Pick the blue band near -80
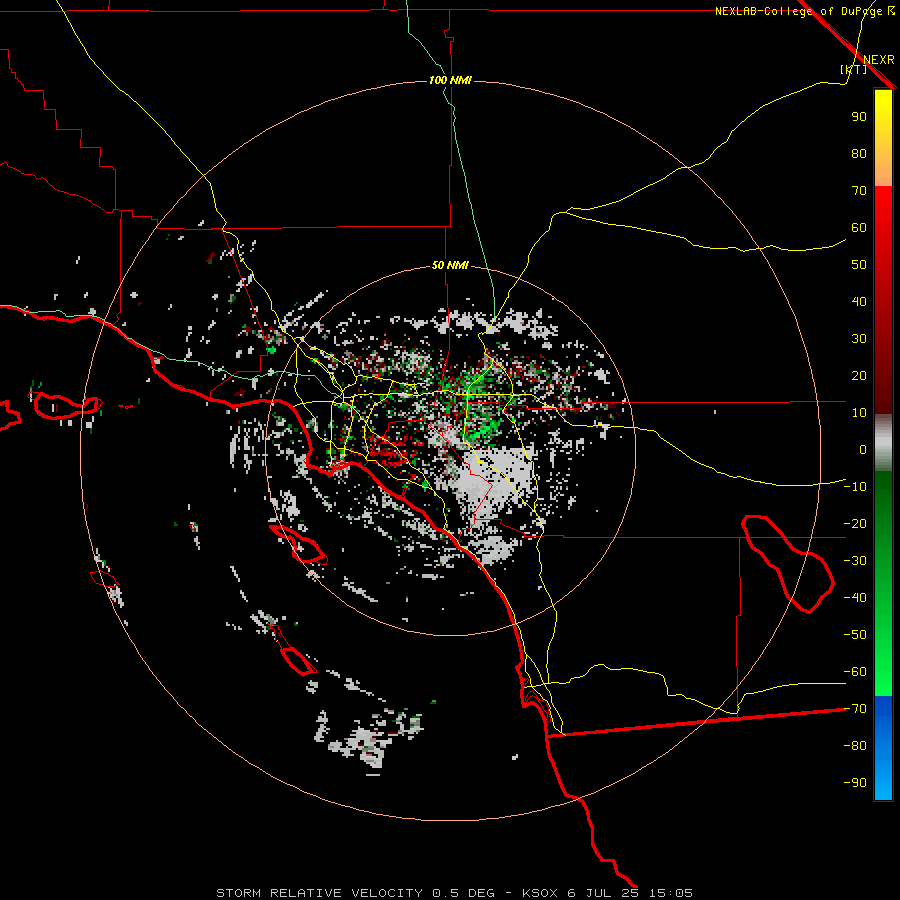The image size is (900, 900). coord(883,746)
